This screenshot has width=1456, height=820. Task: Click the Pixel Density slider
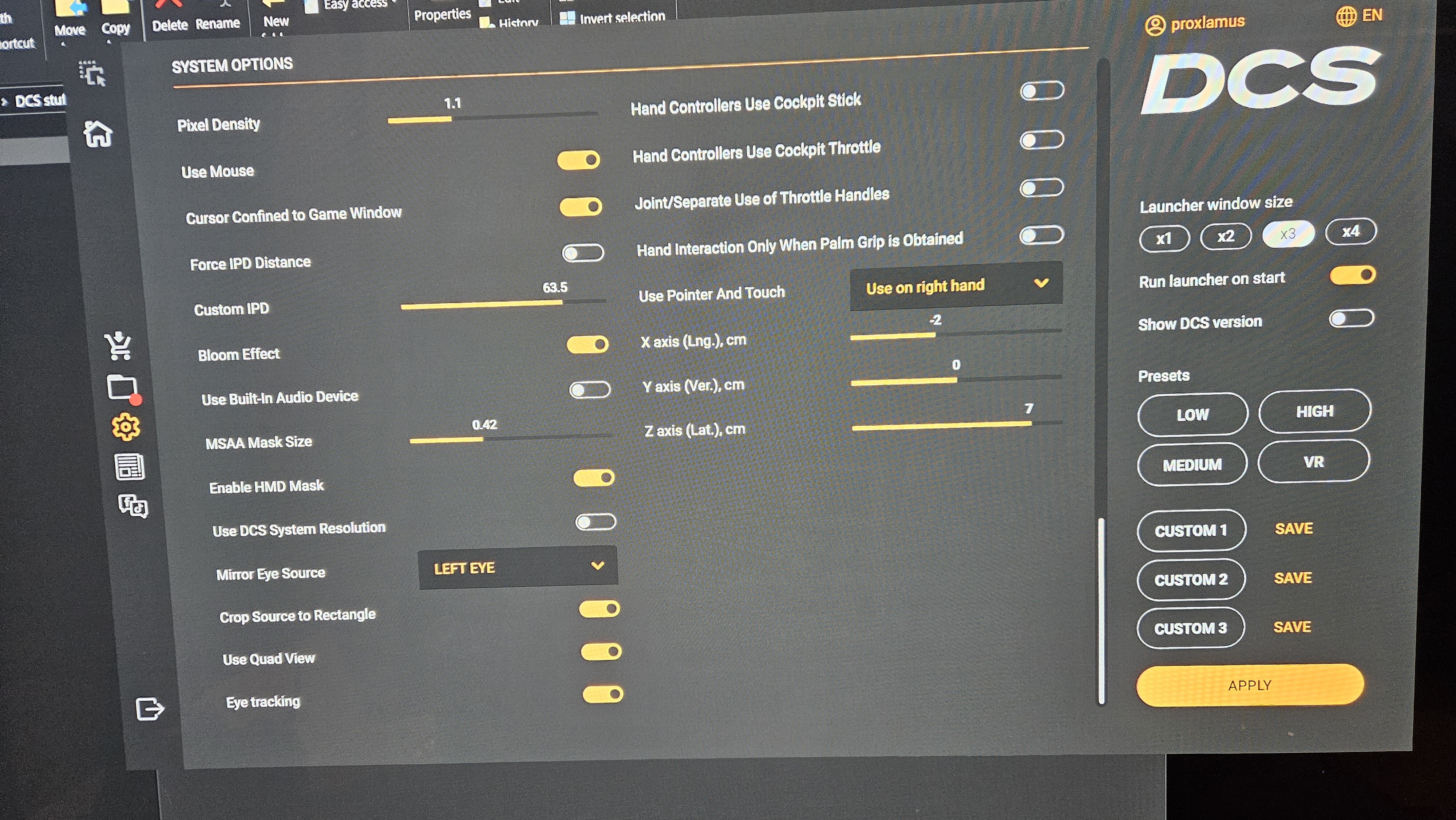493,117
